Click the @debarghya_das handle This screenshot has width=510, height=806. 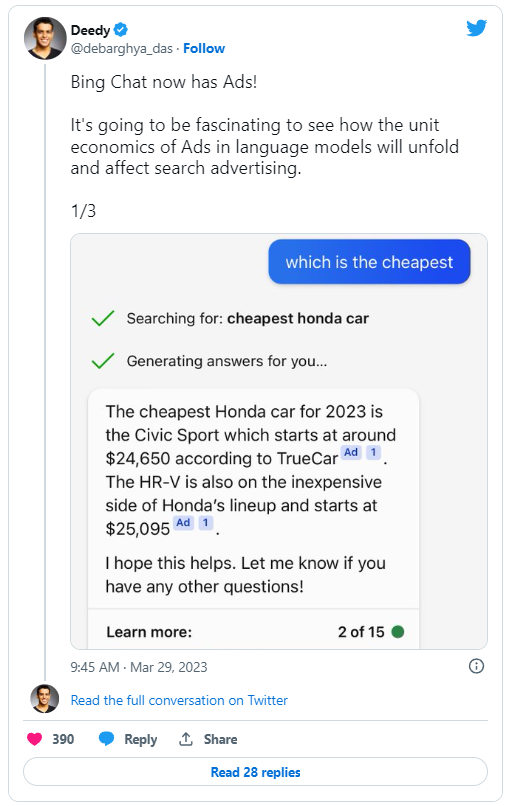121,48
